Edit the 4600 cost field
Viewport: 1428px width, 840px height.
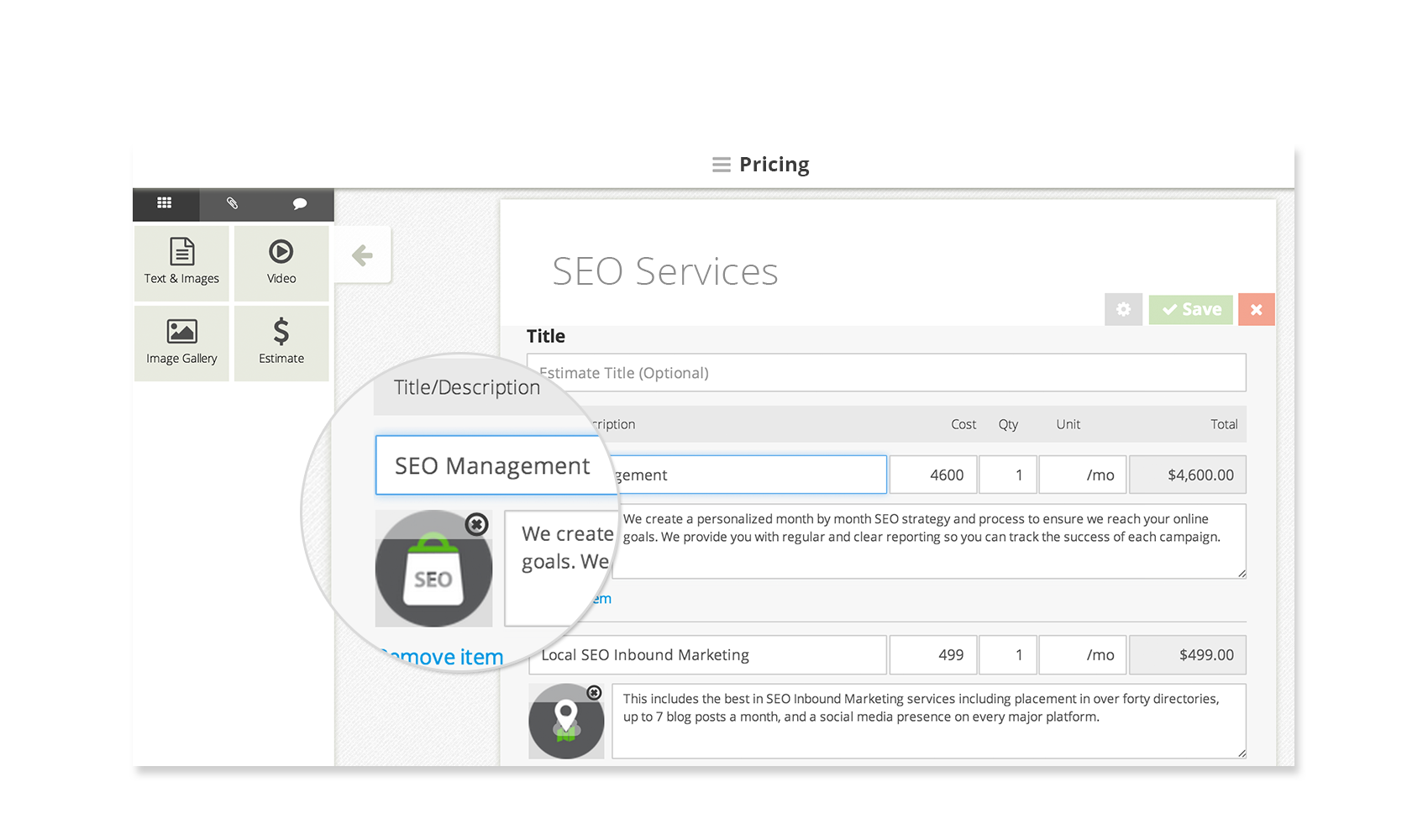[x=932, y=475]
